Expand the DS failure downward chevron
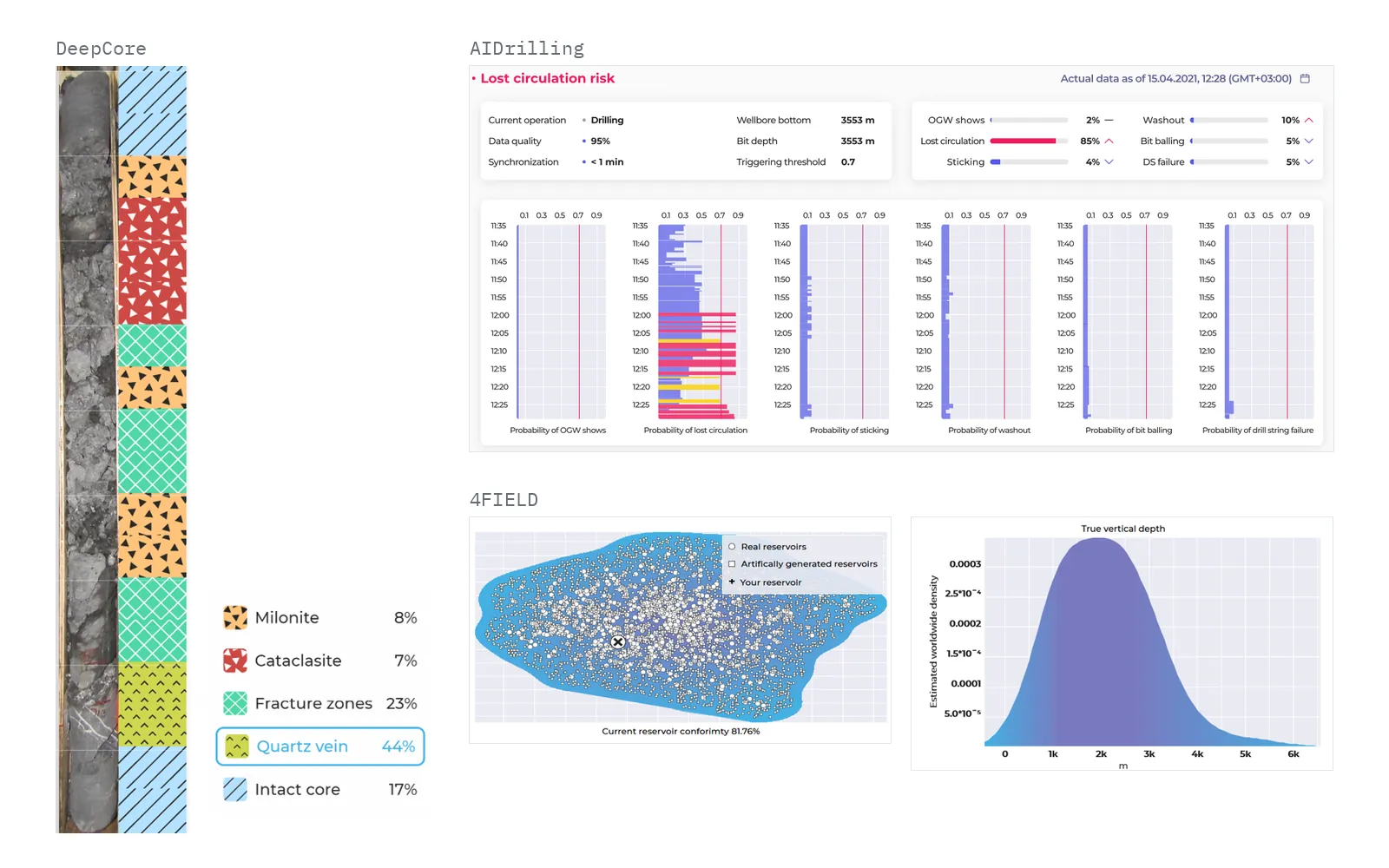Image resolution: width=1389 pixels, height=868 pixels. pos(1309,161)
